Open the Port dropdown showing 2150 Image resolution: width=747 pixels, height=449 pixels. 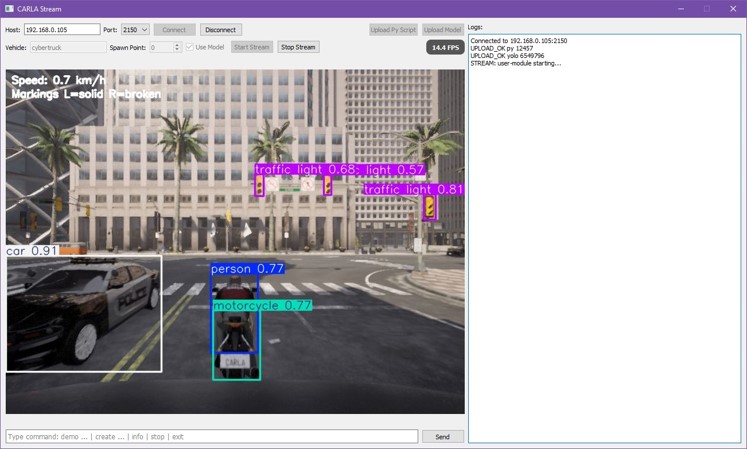(135, 30)
